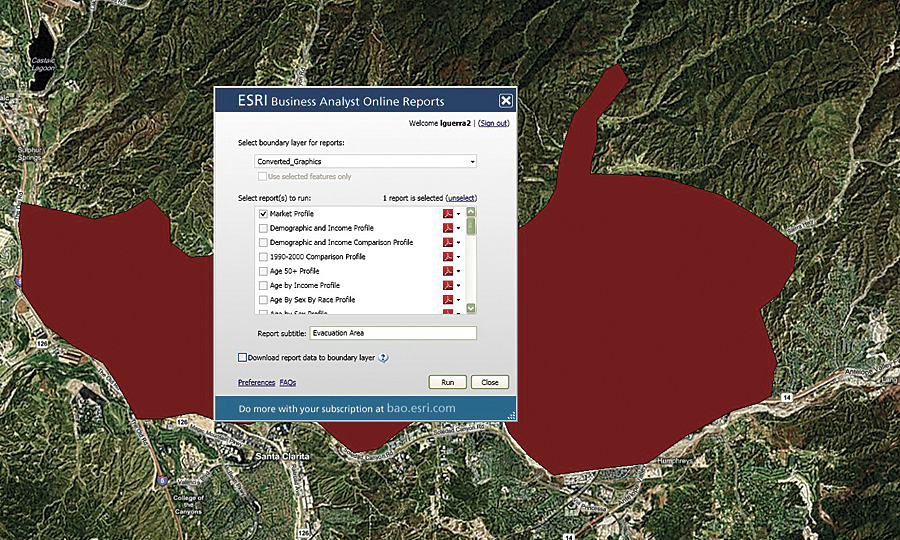Click the Report subtitle input field

393,333
